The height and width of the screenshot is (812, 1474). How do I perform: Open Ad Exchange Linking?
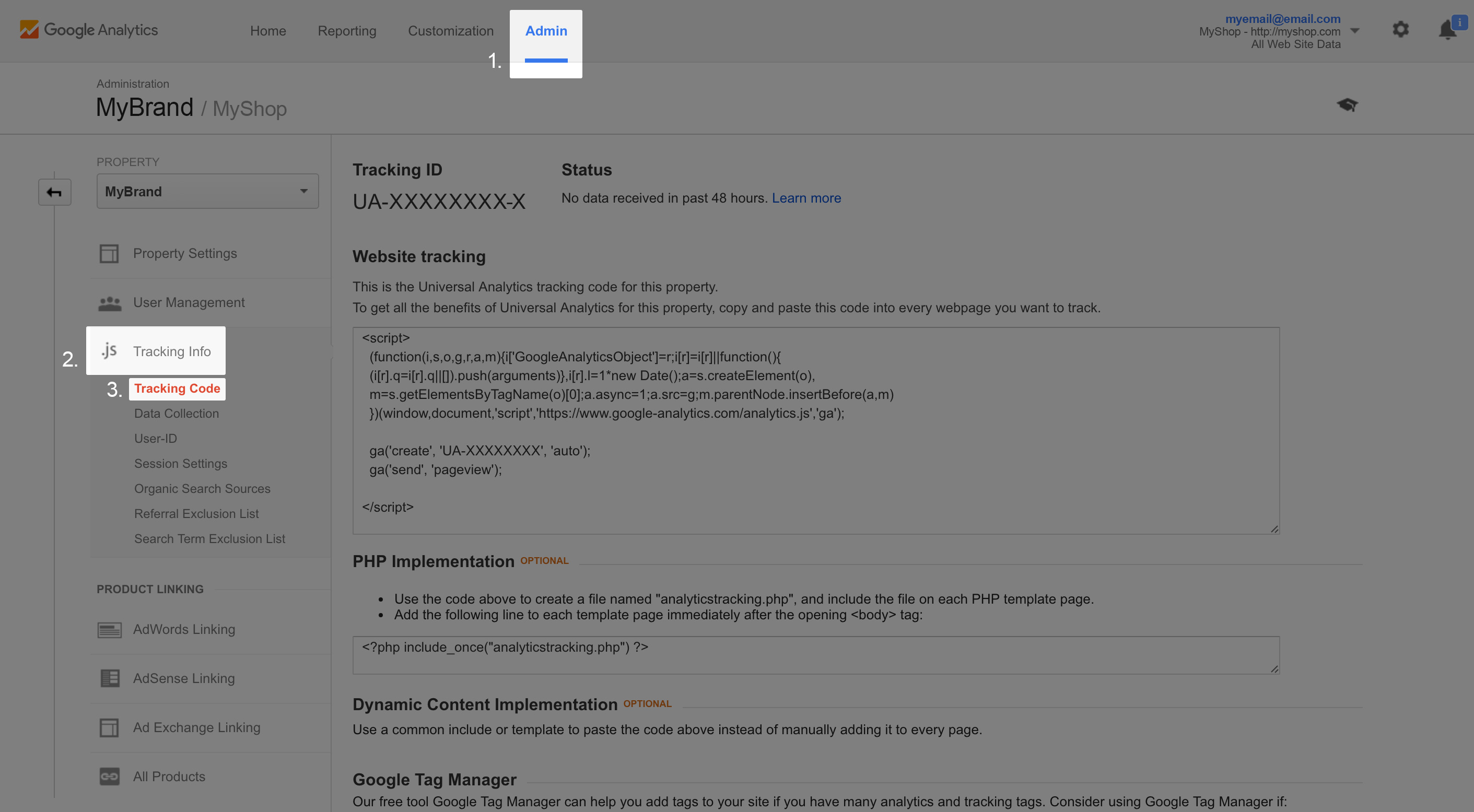(x=197, y=727)
